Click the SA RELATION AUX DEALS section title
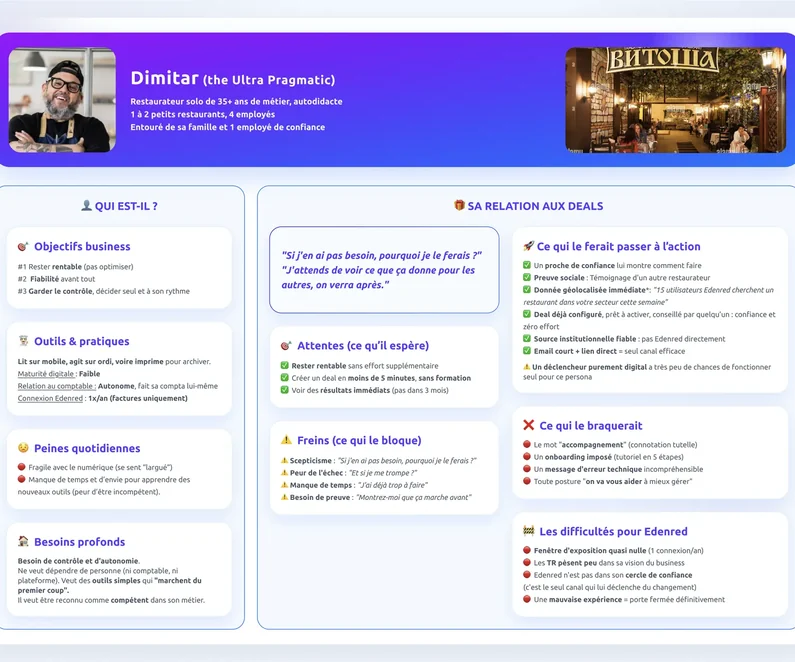795x662 pixels. click(535, 206)
